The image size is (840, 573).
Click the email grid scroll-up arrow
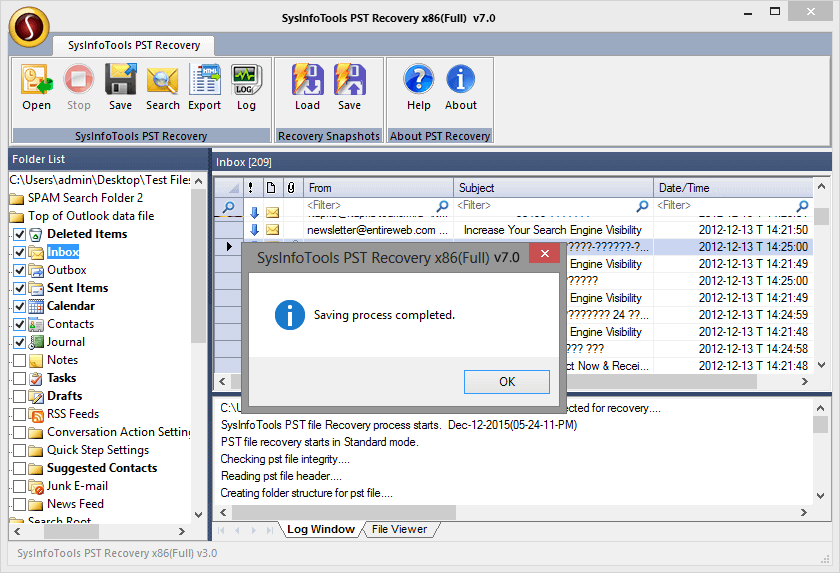point(821,186)
